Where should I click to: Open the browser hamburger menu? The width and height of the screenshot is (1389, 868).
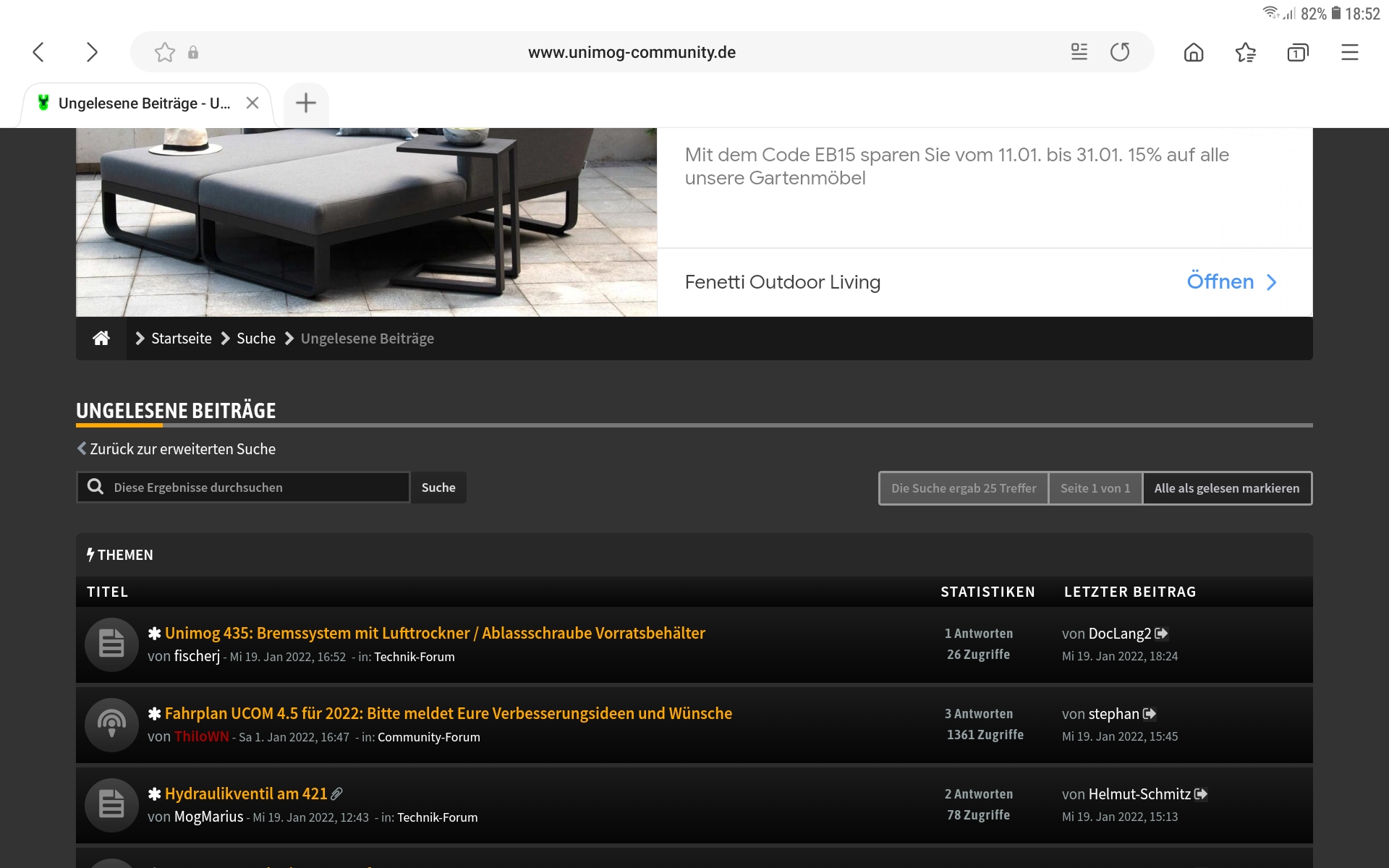pyautogui.click(x=1349, y=52)
